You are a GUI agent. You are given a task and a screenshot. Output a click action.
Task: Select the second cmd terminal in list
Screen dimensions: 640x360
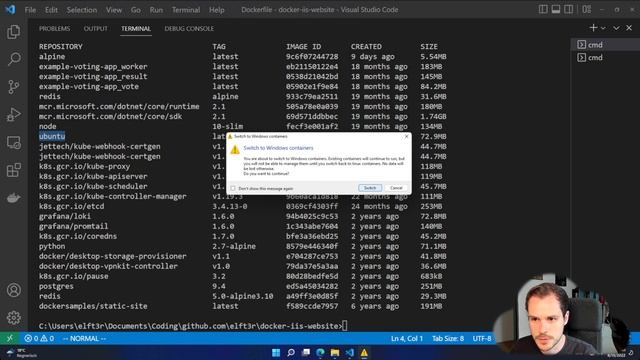tap(605, 58)
